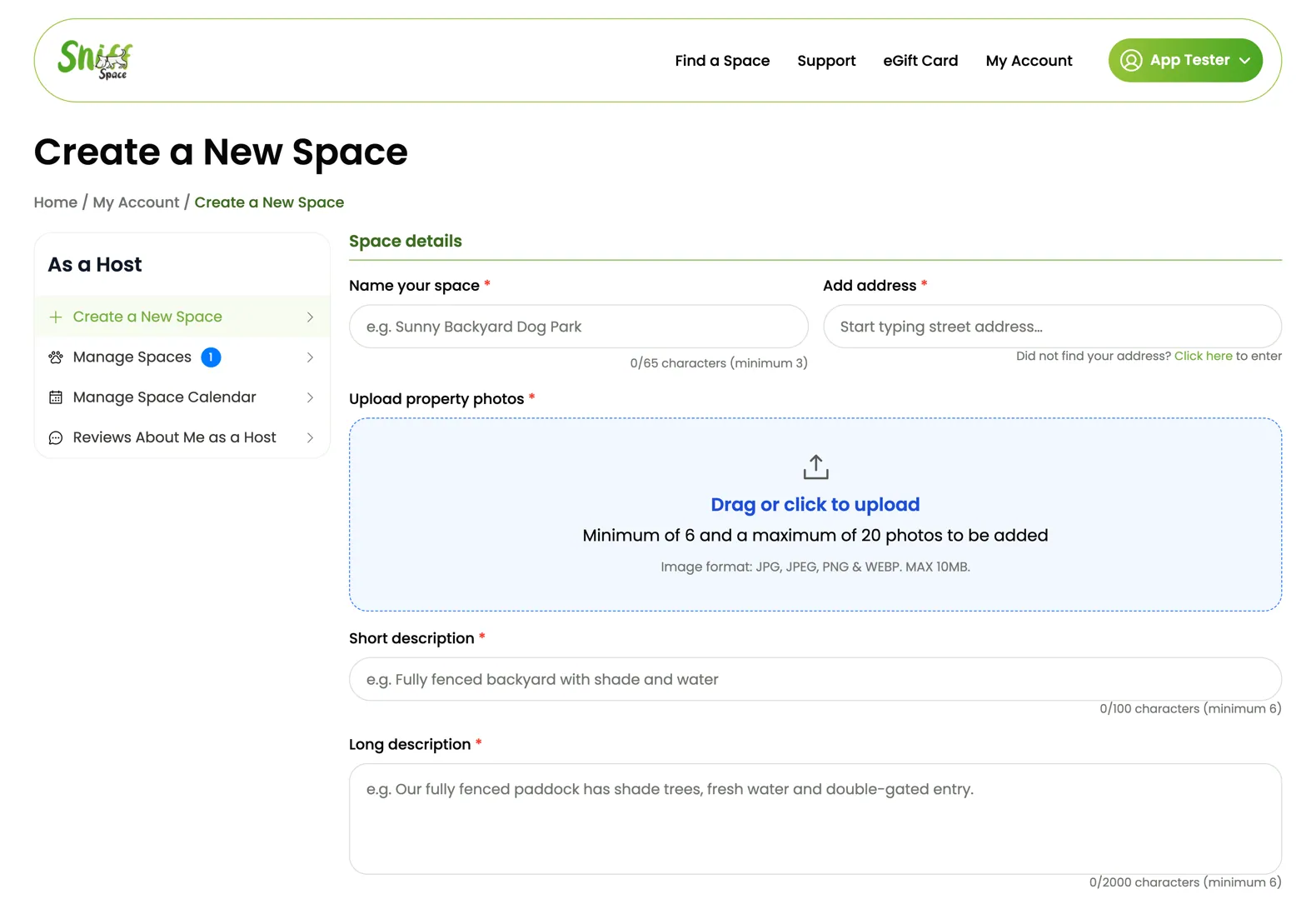Focus the Short description input field
The image size is (1316, 914).
pyautogui.click(x=815, y=679)
